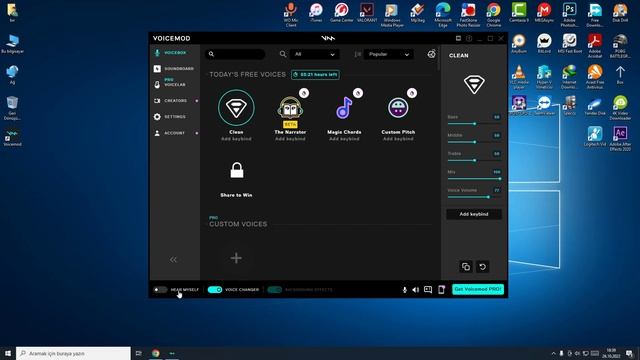Select the Clean voice
640x360 pixels.
click(236, 108)
